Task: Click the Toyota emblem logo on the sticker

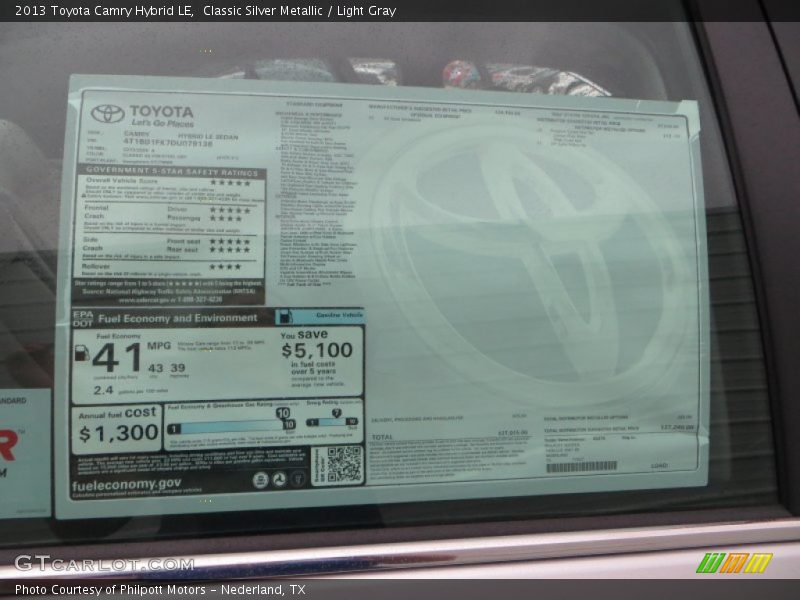Action: point(108,114)
